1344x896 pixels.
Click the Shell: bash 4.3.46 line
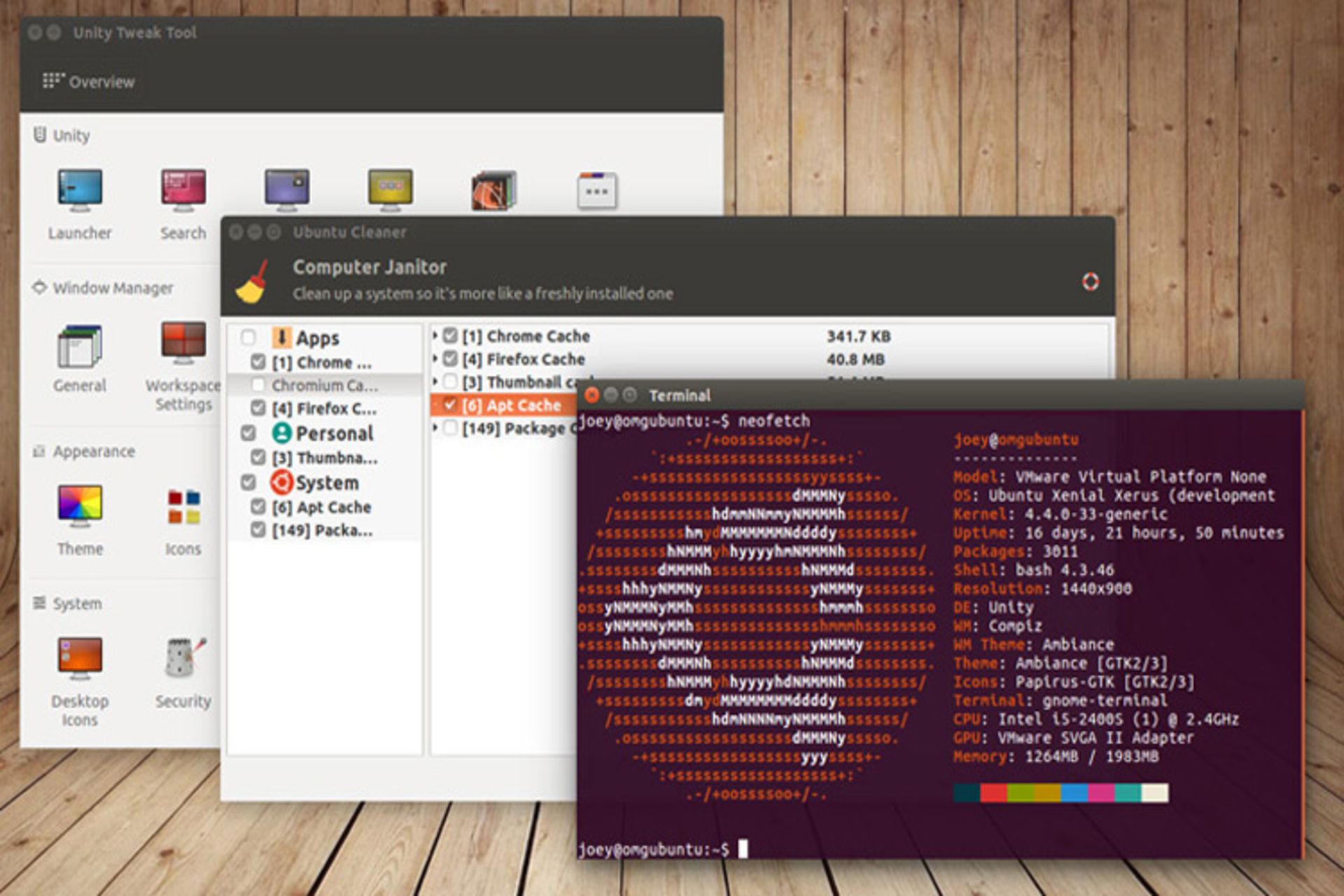click(1033, 570)
